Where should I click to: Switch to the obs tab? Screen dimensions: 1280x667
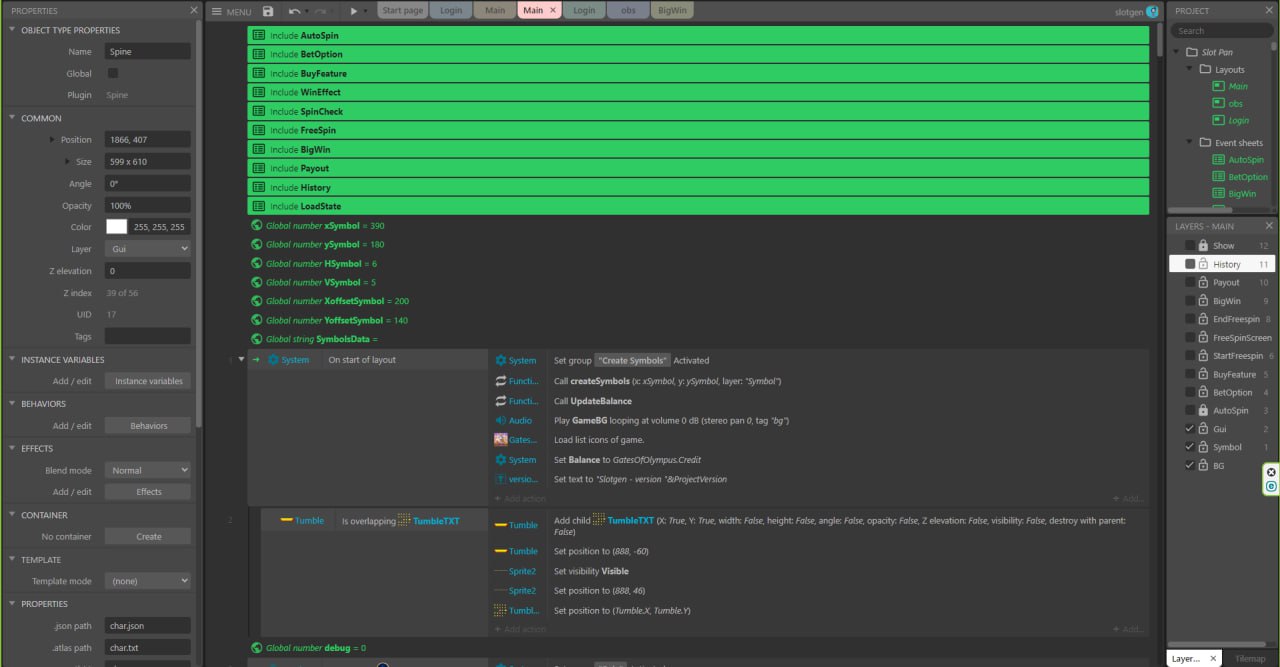coord(628,10)
